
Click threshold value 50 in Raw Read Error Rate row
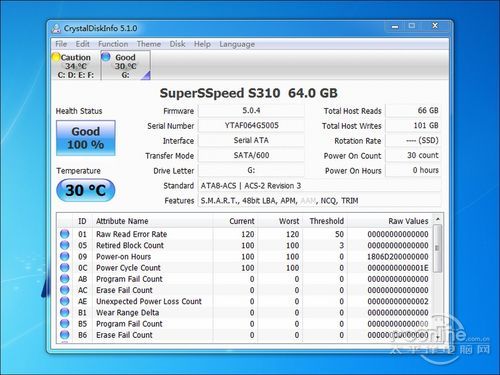coord(339,234)
